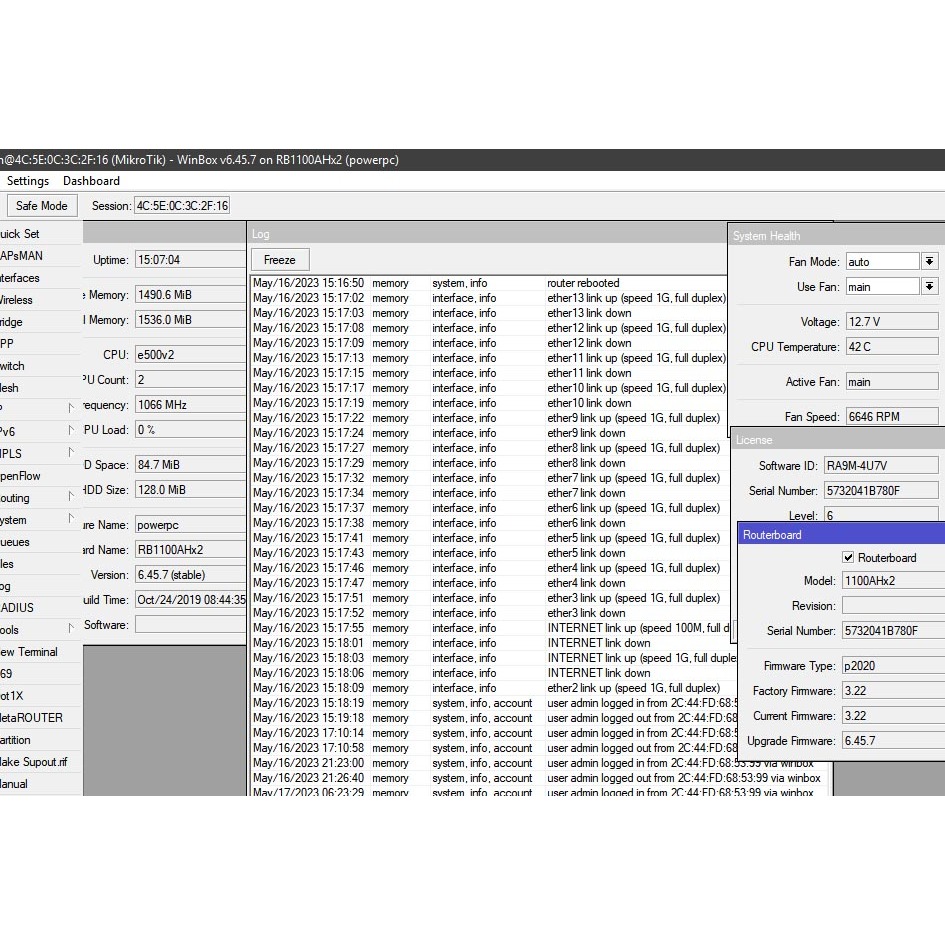Screen dimensions: 945x945
Task: Toggle the Safe Mode button
Action: [41, 206]
